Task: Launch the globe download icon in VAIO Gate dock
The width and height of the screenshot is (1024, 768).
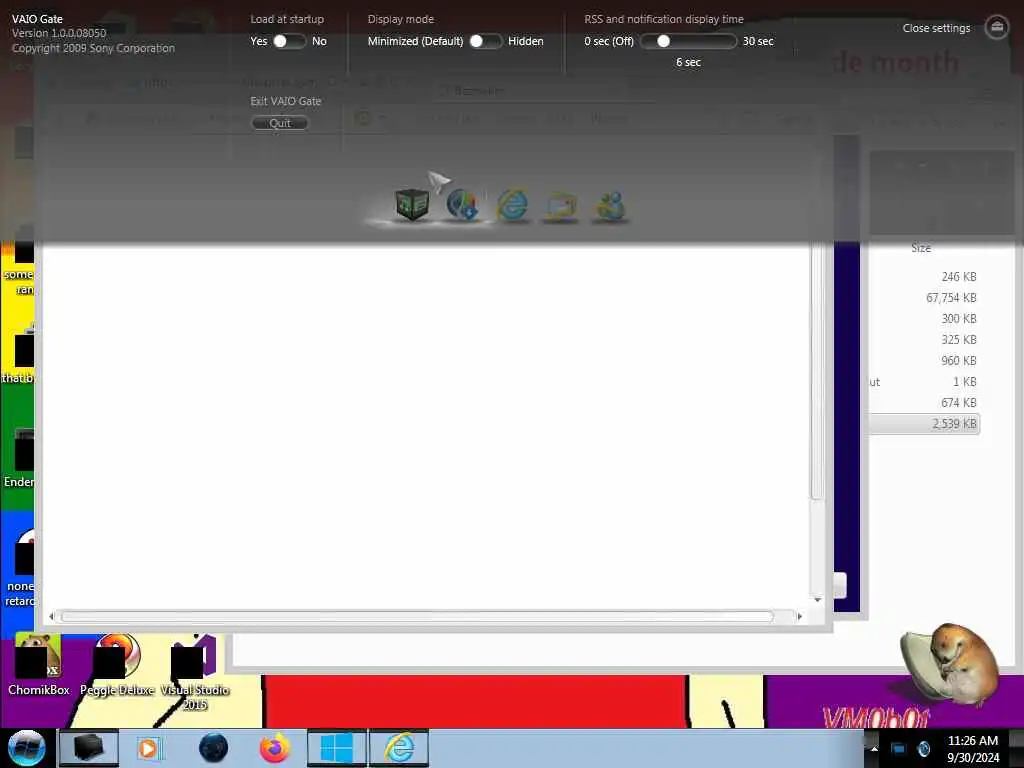Action: pyautogui.click(x=462, y=204)
